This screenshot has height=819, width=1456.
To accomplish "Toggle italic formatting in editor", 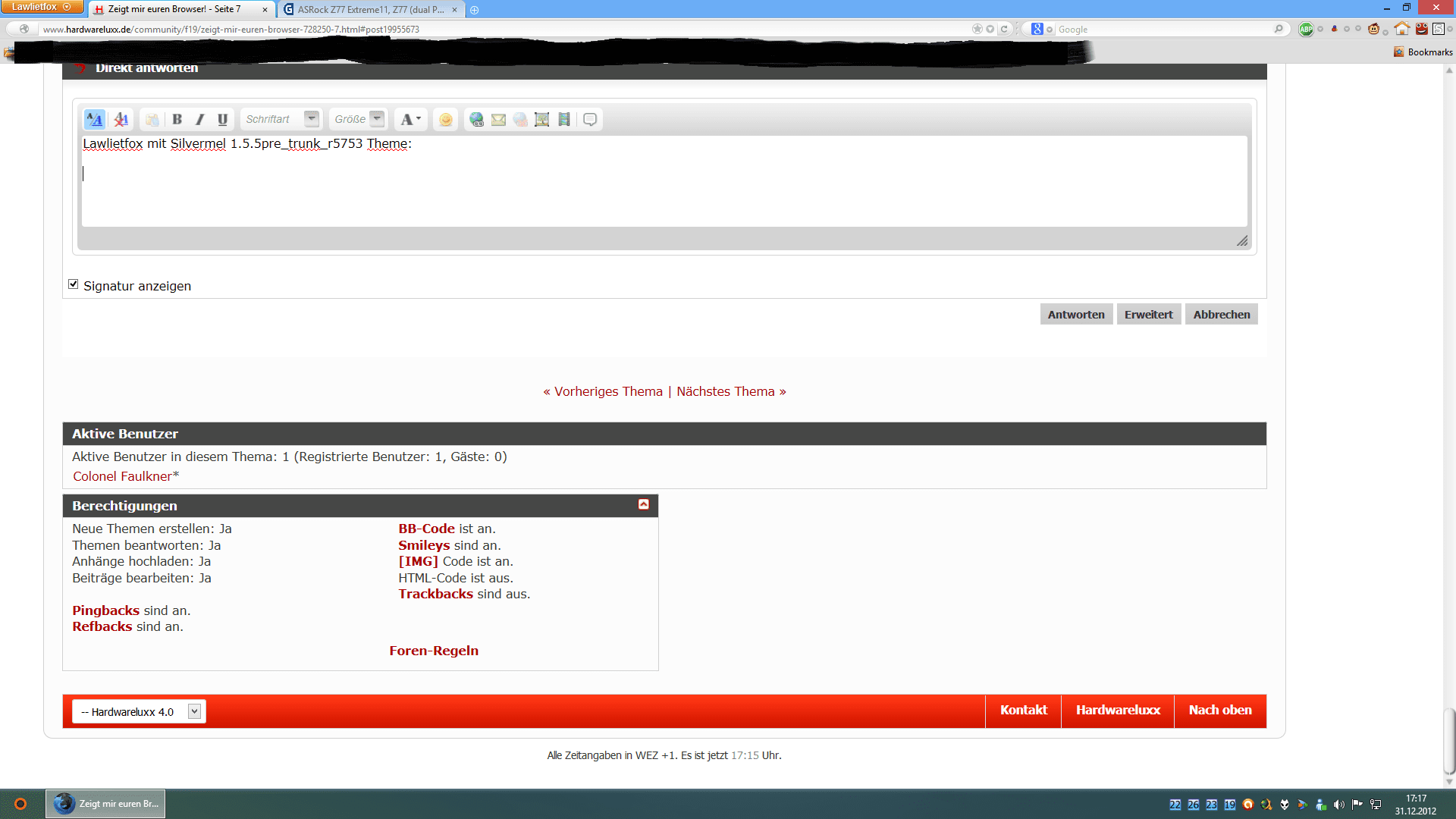I will pyautogui.click(x=199, y=119).
